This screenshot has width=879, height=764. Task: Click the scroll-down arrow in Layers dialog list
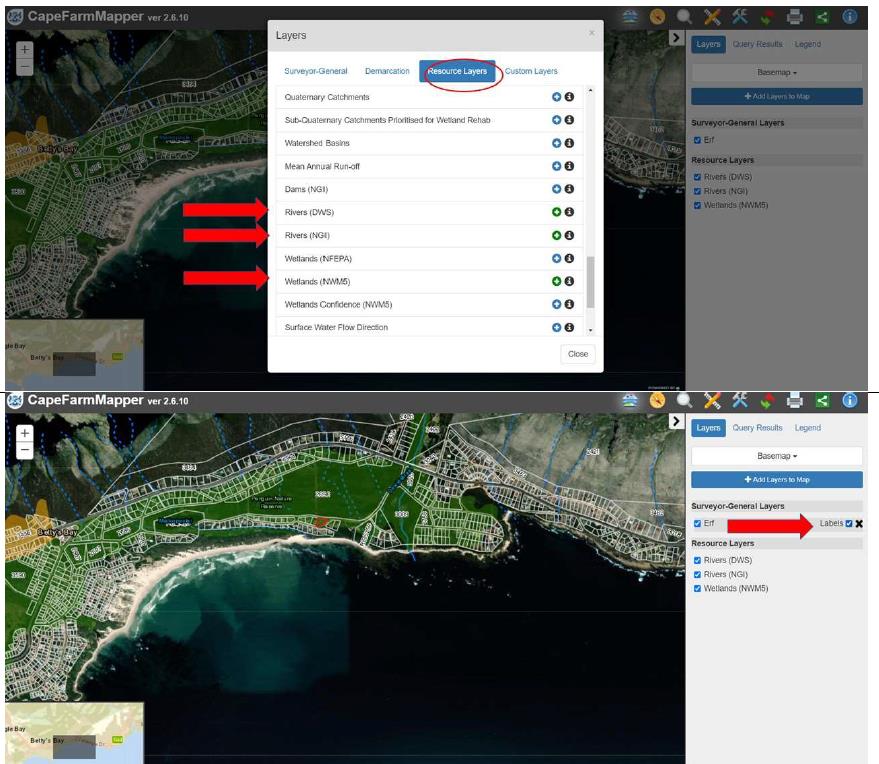click(590, 329)
